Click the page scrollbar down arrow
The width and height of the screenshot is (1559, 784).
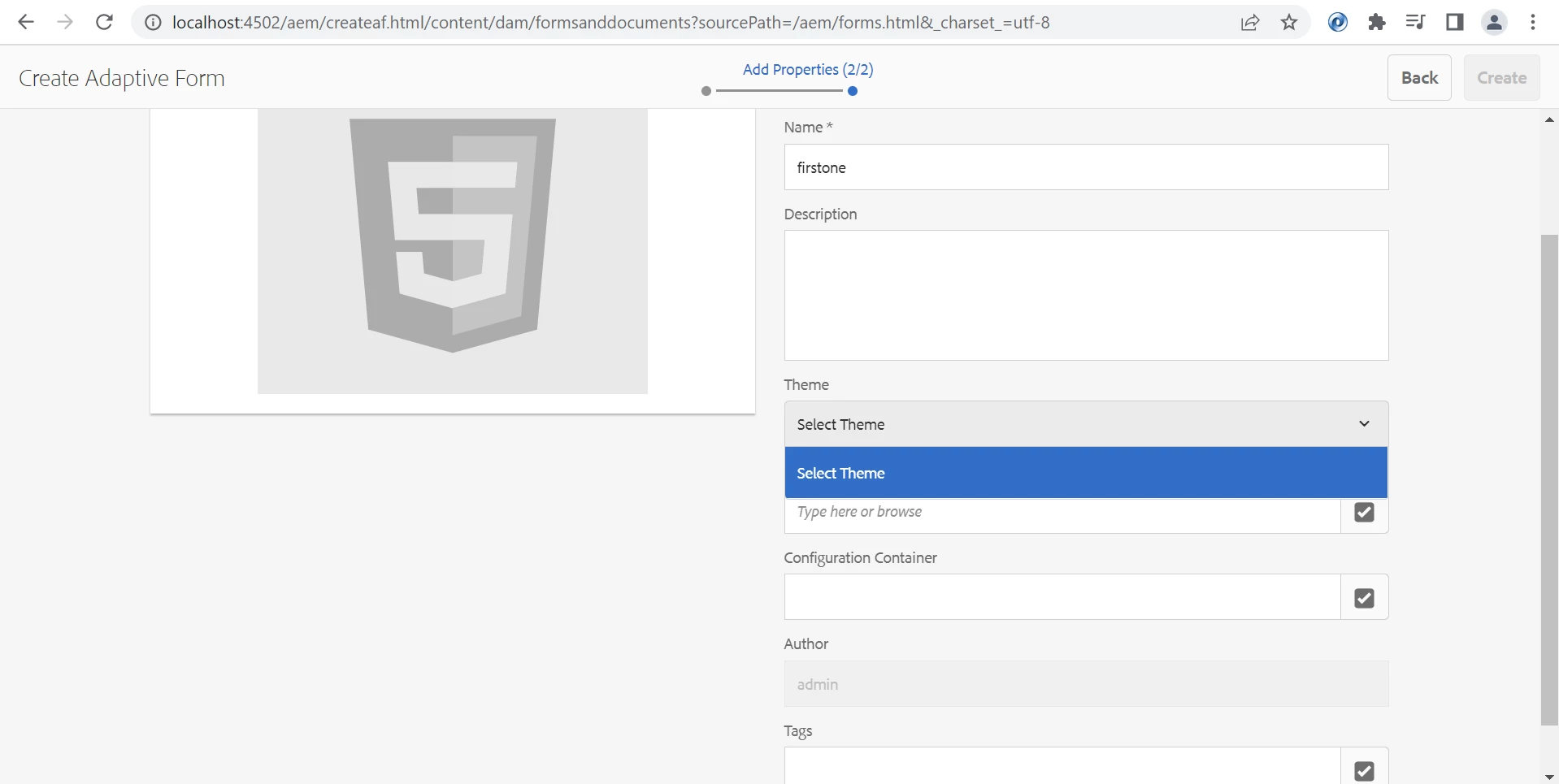point(1549,778)
